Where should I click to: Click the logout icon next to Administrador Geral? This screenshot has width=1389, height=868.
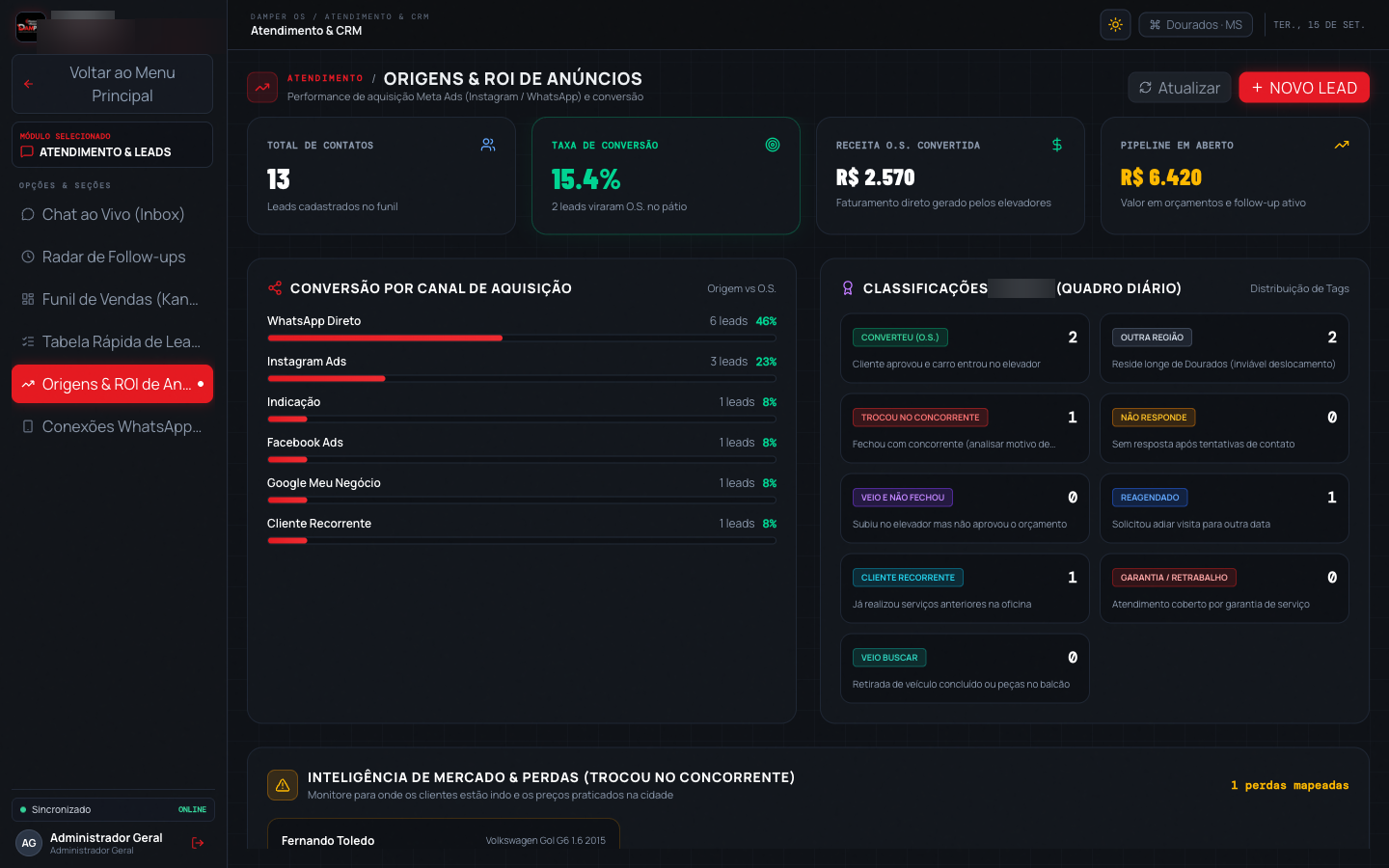[x=198, y=843]
